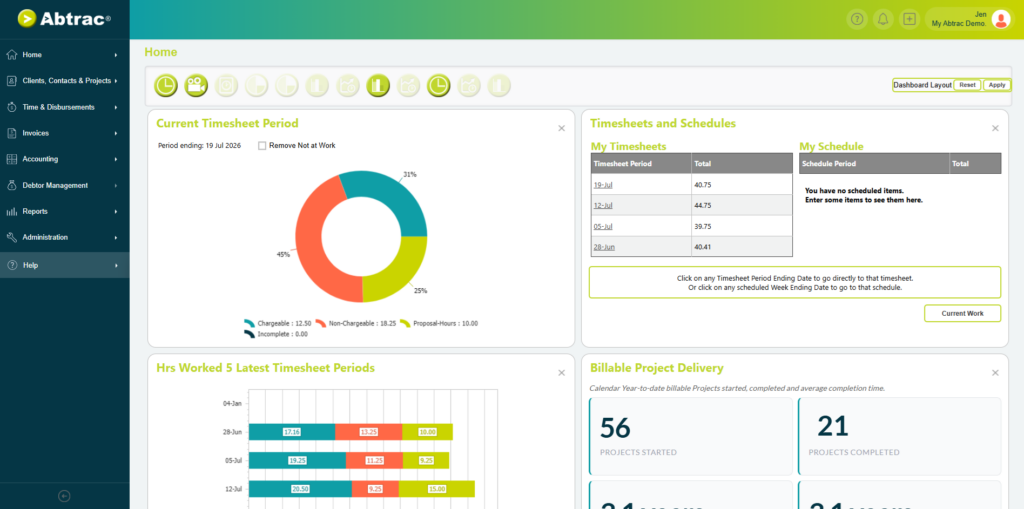Open the 05-Jul timesheet link
This screenshot has height=509, width=1024.
coord(603,226)
